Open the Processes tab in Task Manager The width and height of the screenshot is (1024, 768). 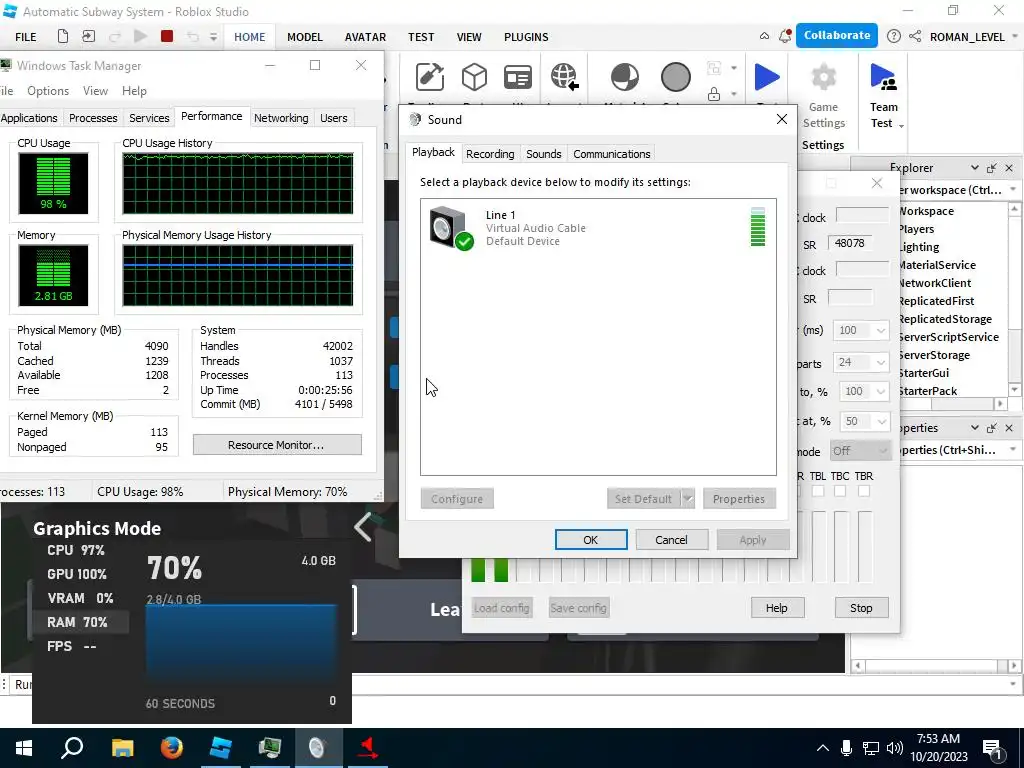click(x=93, y=118)
